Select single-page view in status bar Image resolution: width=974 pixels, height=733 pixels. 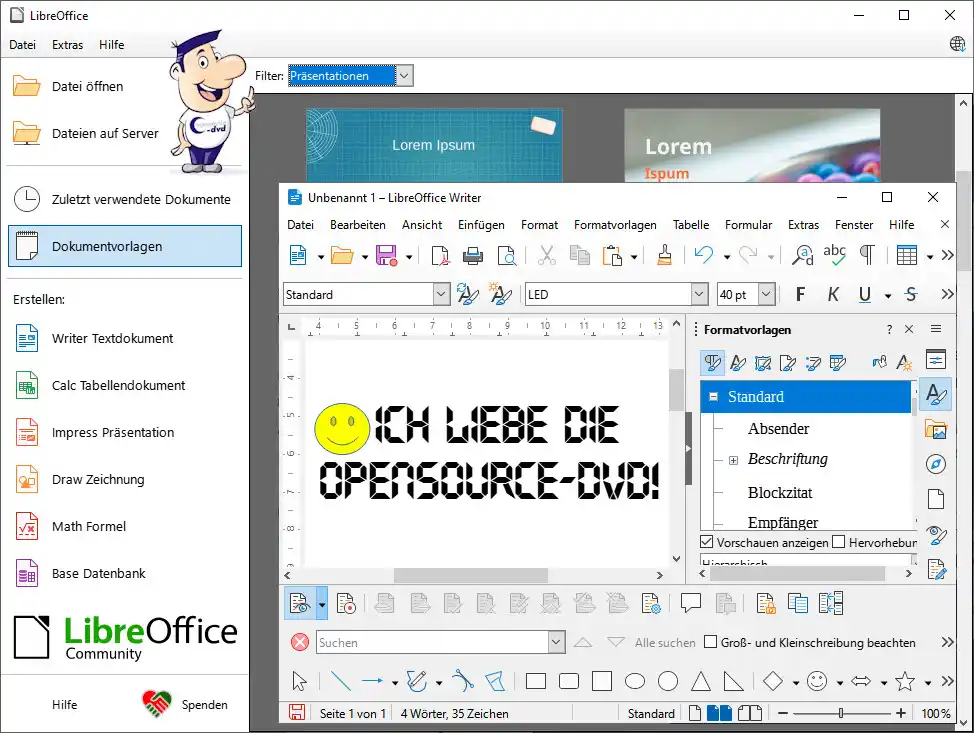[x=695, y=713]
